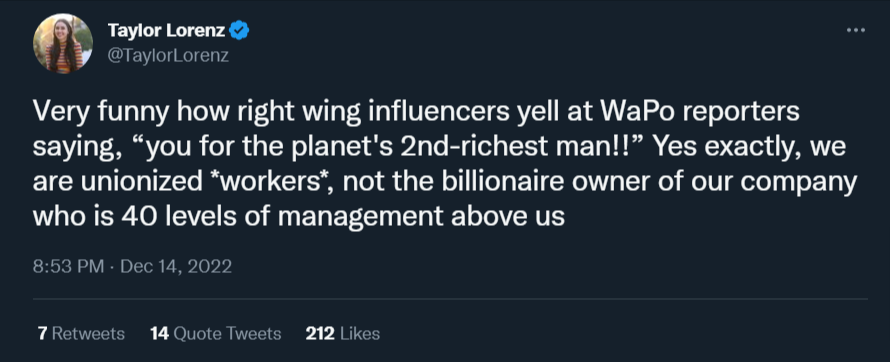890x362 pixels.
Task: Open the @TaylorLorenz handle link
Action: coord(168,56)
